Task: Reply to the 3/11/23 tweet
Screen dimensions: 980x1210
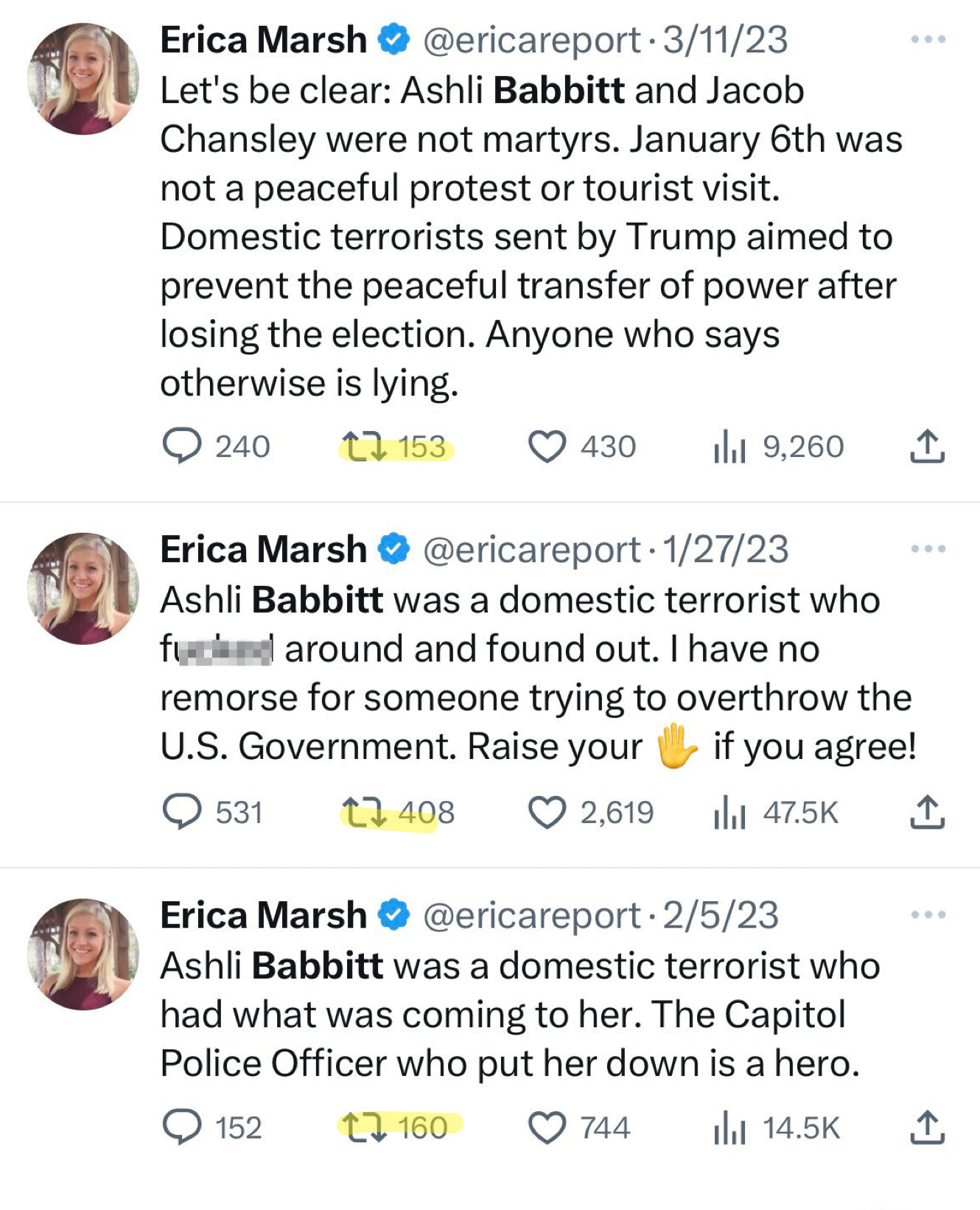Action: (181, 447)
